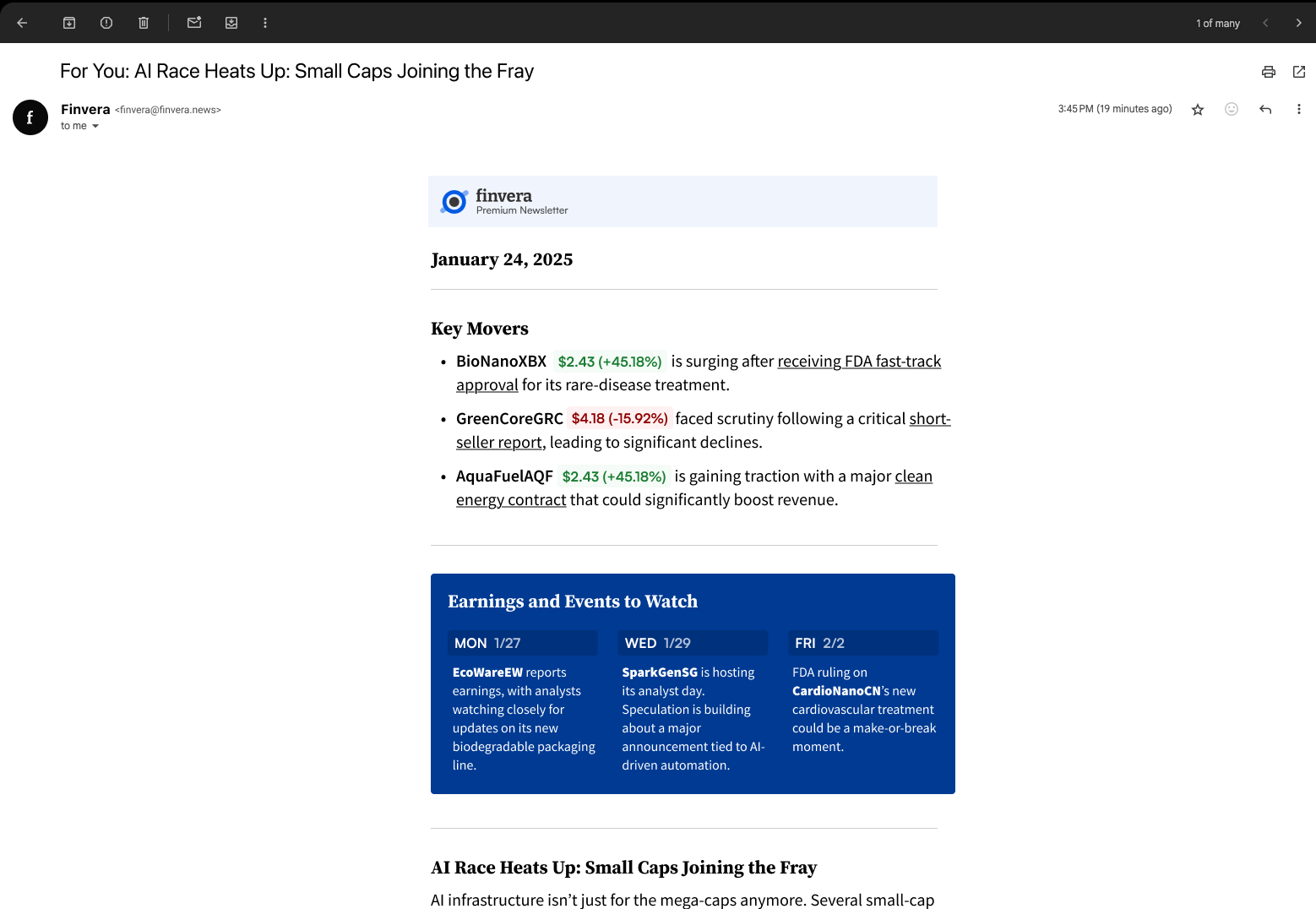The height and width of the screenshot is (909, 1316).
Task: Expand the 'to me' recipient details
Action: [95, 126]
